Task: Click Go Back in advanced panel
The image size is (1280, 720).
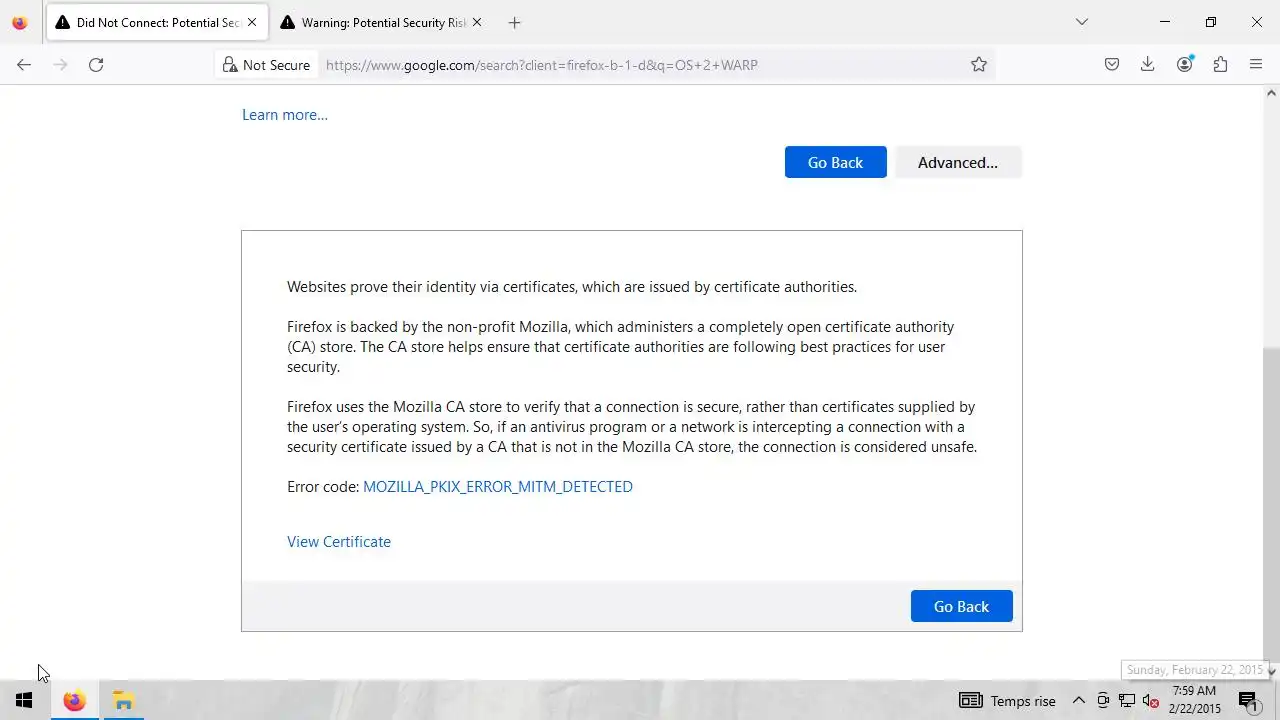Action: pyautogui.click(x=962, y=606)
